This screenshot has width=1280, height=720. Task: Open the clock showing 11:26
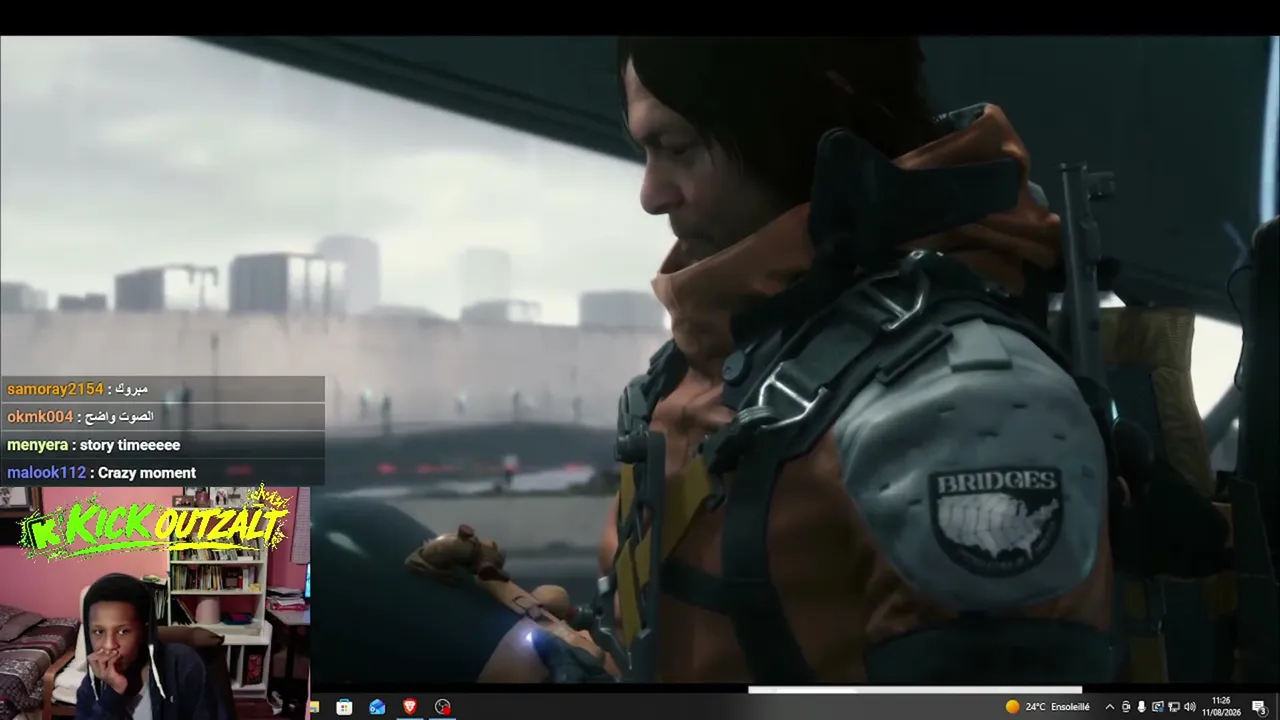tap(1221, 707)
